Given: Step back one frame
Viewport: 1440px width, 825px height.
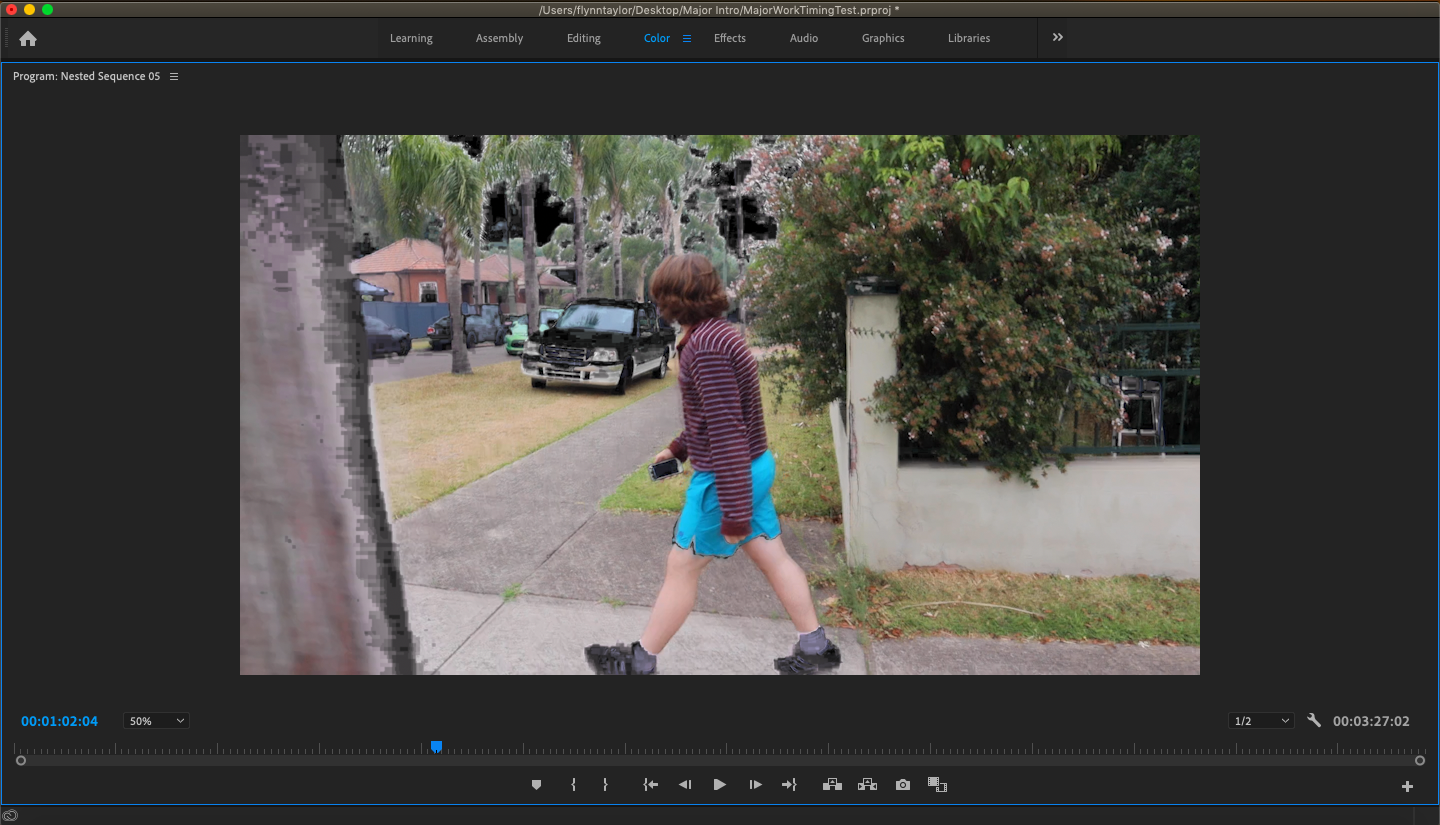Looking at the screenshot, I should [685, 784].
